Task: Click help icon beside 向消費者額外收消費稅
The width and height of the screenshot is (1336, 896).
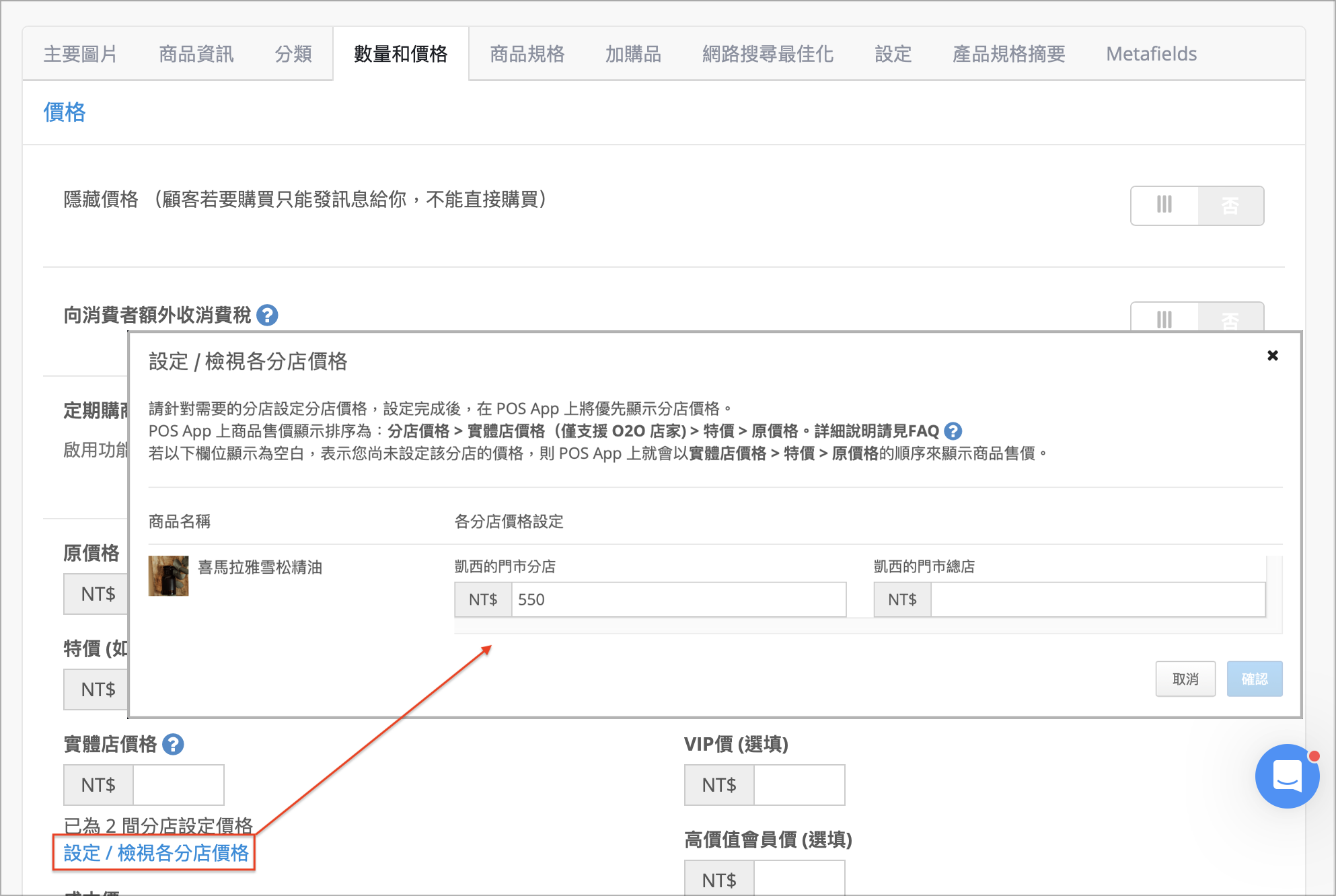Action: pos(267,315)
